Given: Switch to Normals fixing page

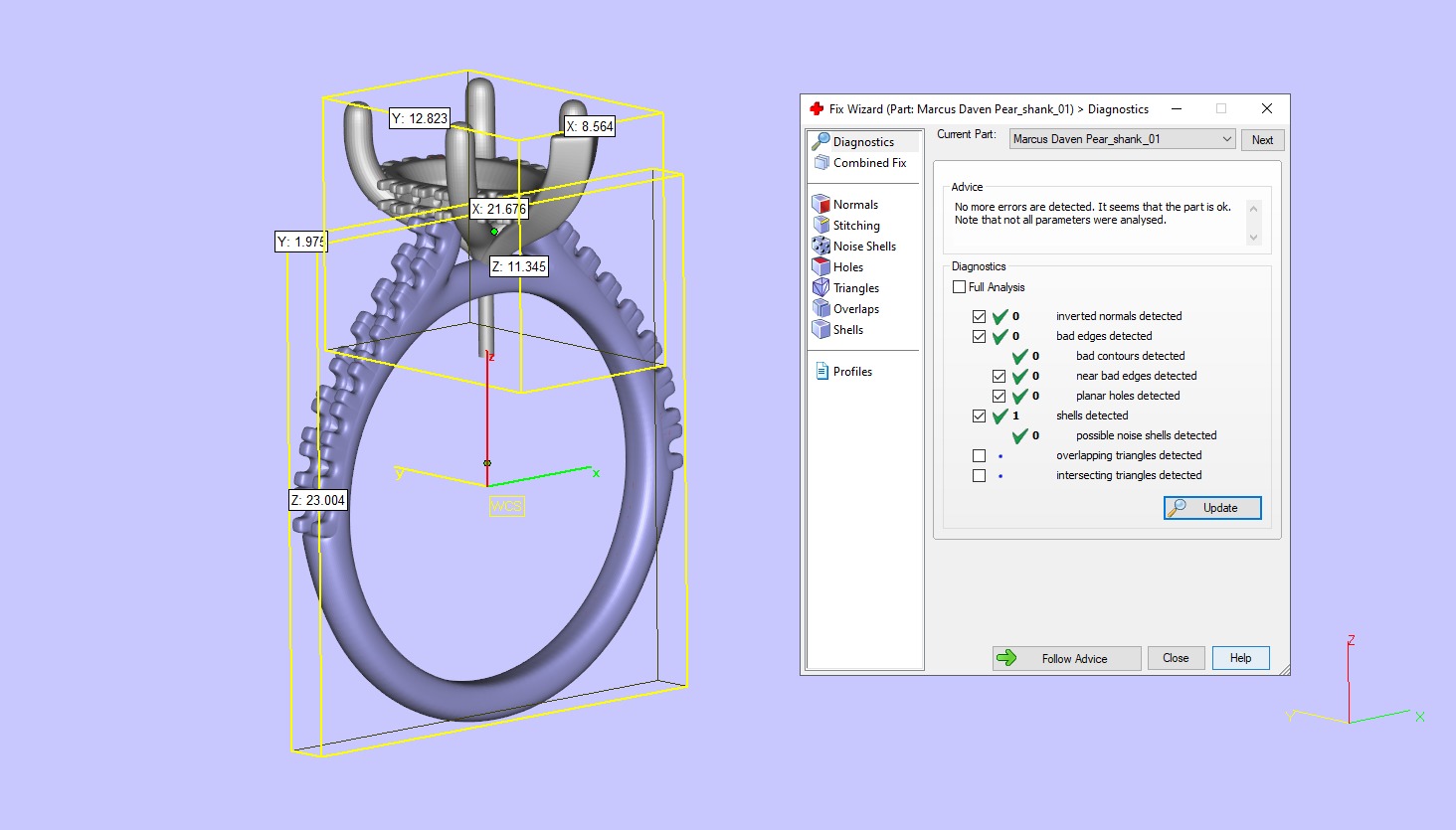Looking at the screenshot, I should coord(855,204).
